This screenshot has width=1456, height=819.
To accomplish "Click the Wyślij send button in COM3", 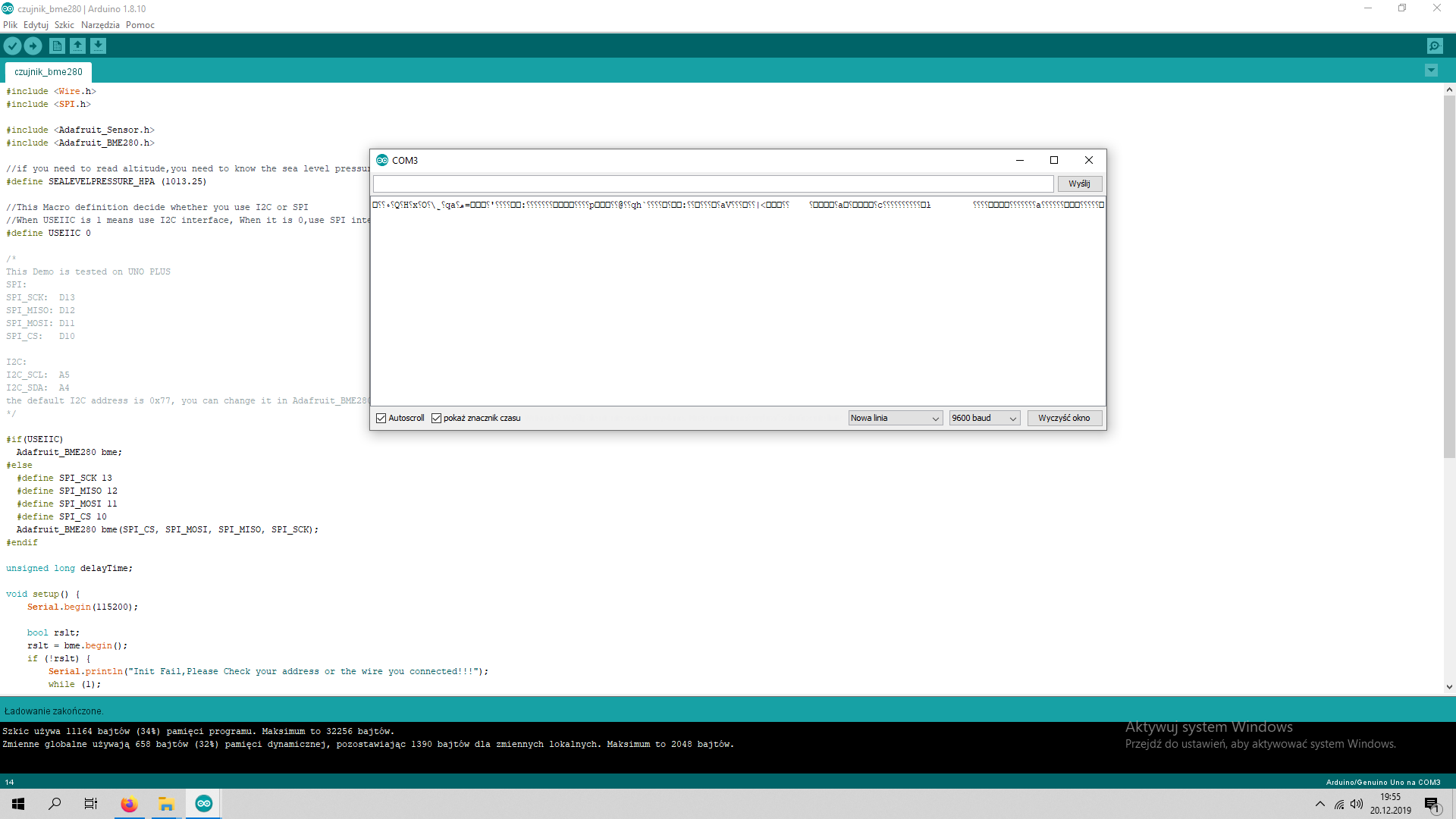I will tap(1079, 184).
